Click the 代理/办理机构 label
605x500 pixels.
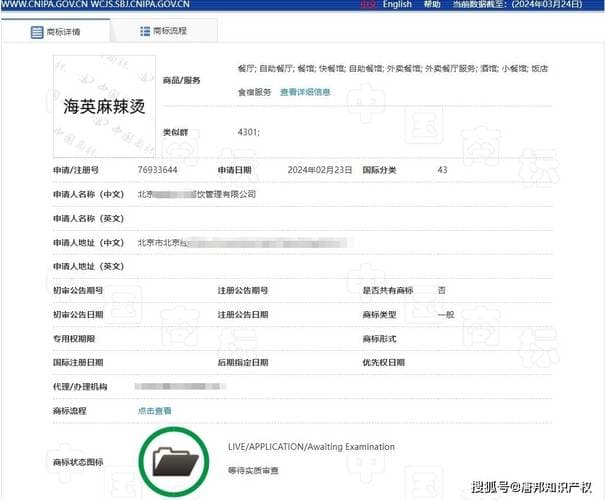[80, 387]
